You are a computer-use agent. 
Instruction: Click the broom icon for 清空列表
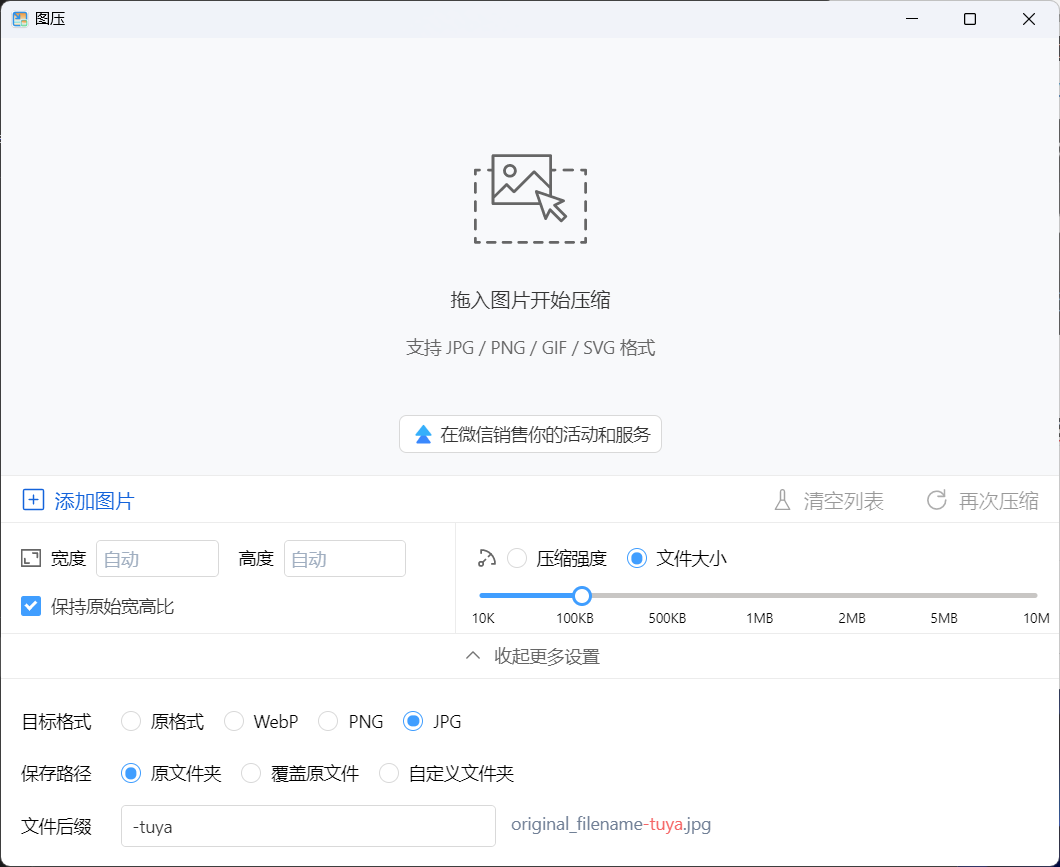782,501
